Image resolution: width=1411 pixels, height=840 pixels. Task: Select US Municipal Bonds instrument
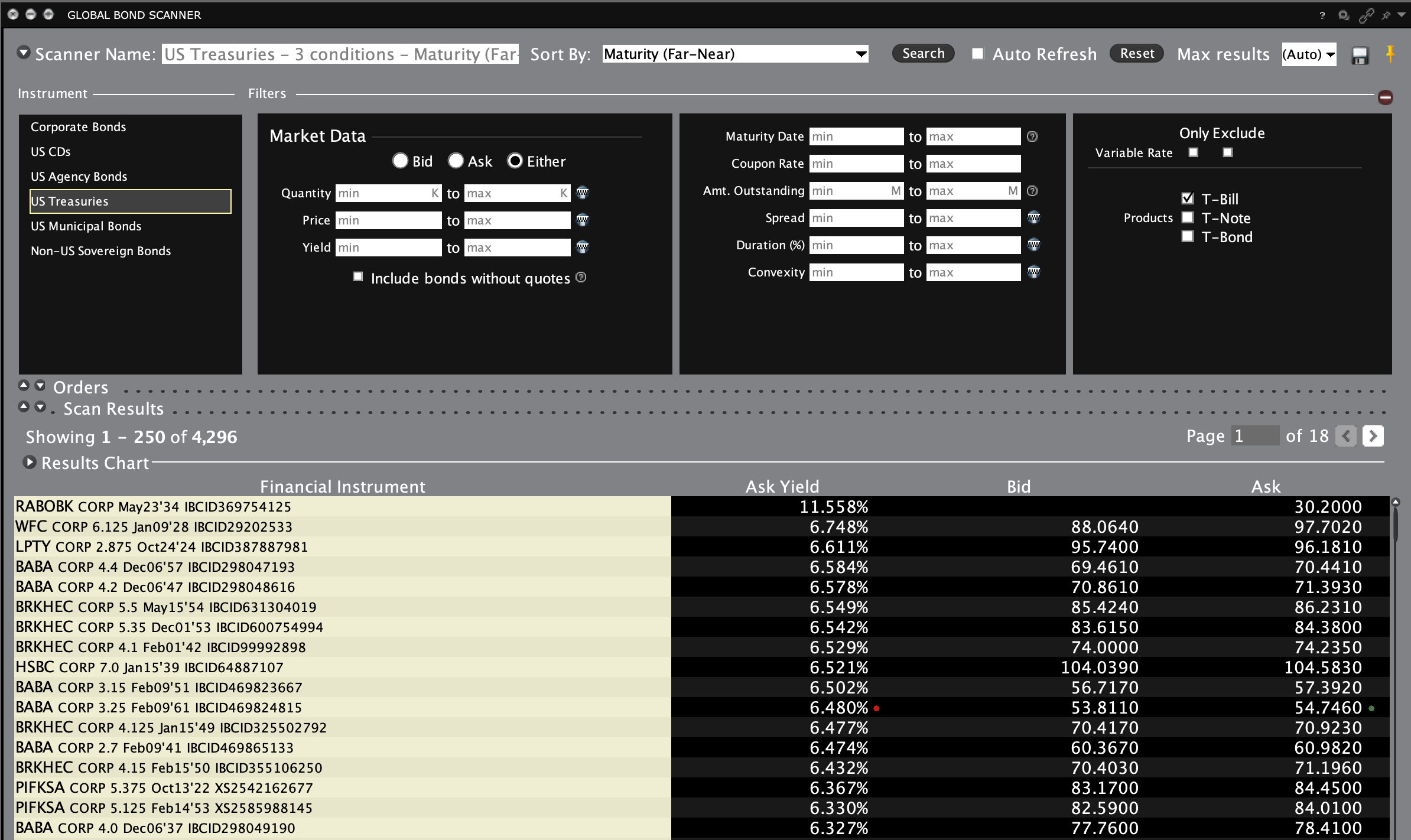(x=86, y=226)
